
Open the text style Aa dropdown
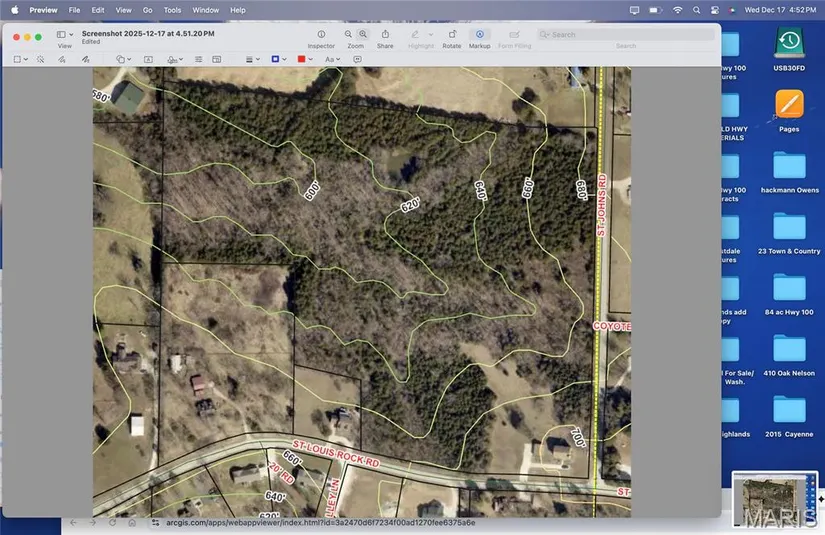[332, 60]
